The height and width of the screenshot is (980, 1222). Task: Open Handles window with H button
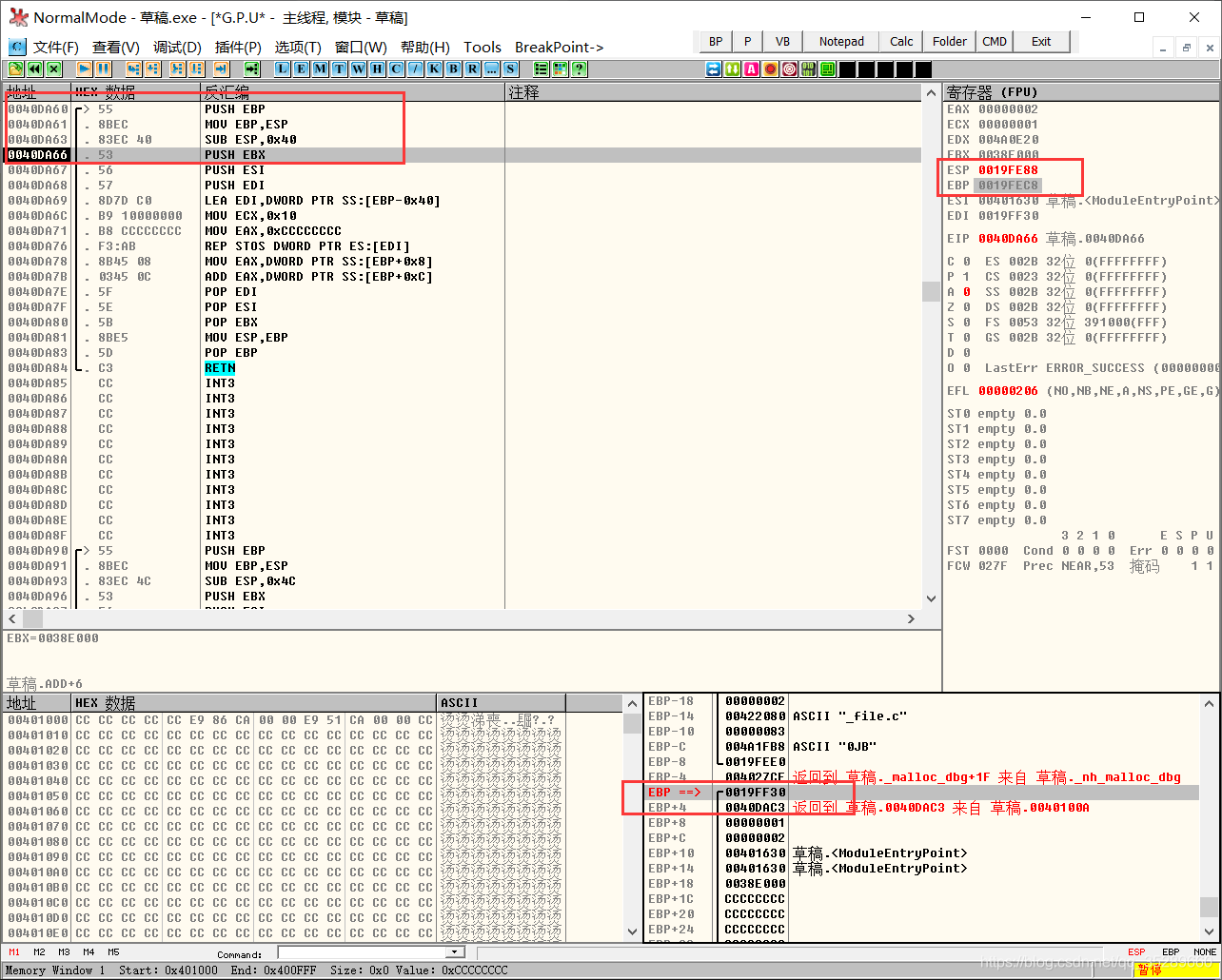click(x=378, y=69)
